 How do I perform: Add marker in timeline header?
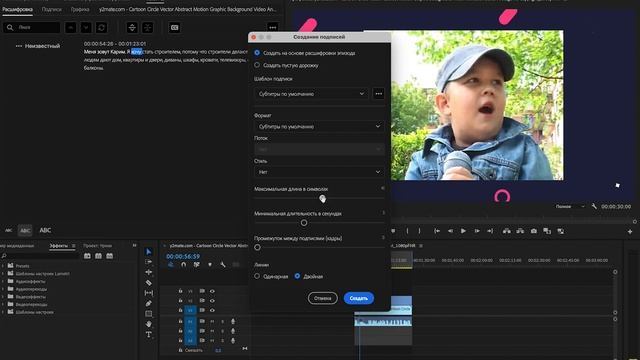pos(210,264)
